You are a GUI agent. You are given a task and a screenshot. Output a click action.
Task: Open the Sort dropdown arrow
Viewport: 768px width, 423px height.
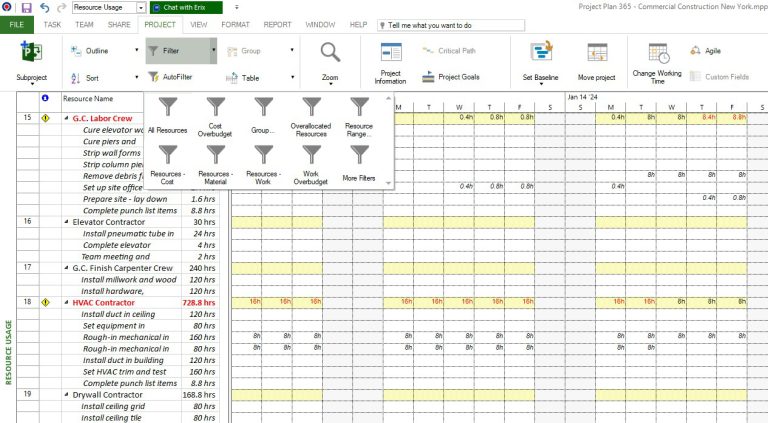[137, 77]
